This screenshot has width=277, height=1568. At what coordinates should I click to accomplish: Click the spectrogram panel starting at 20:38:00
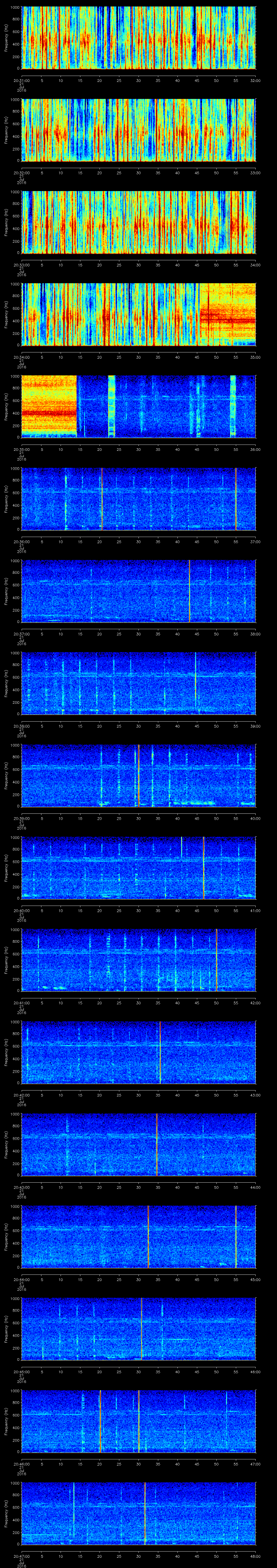point(139,683)
